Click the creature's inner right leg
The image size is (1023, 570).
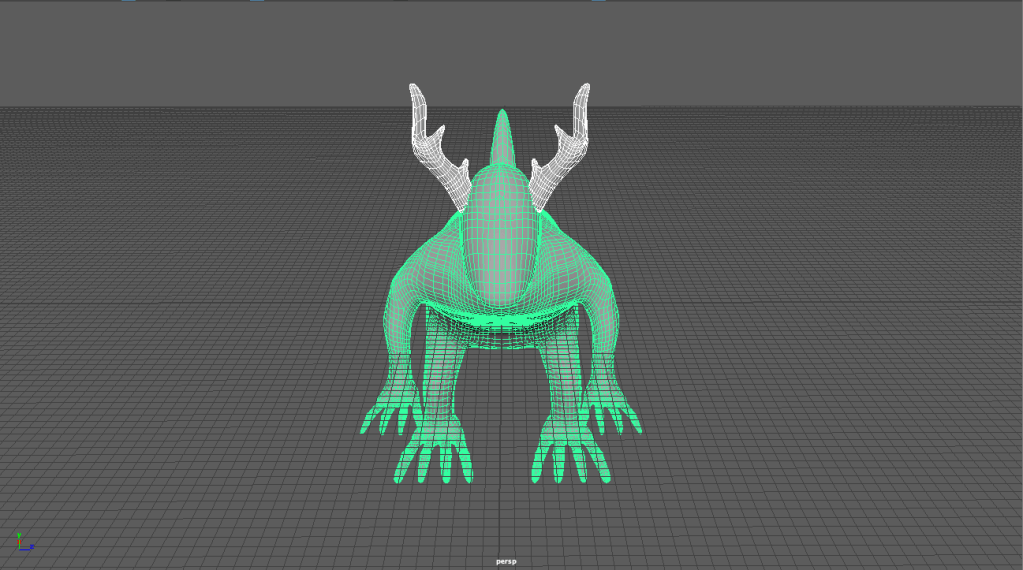565,380
